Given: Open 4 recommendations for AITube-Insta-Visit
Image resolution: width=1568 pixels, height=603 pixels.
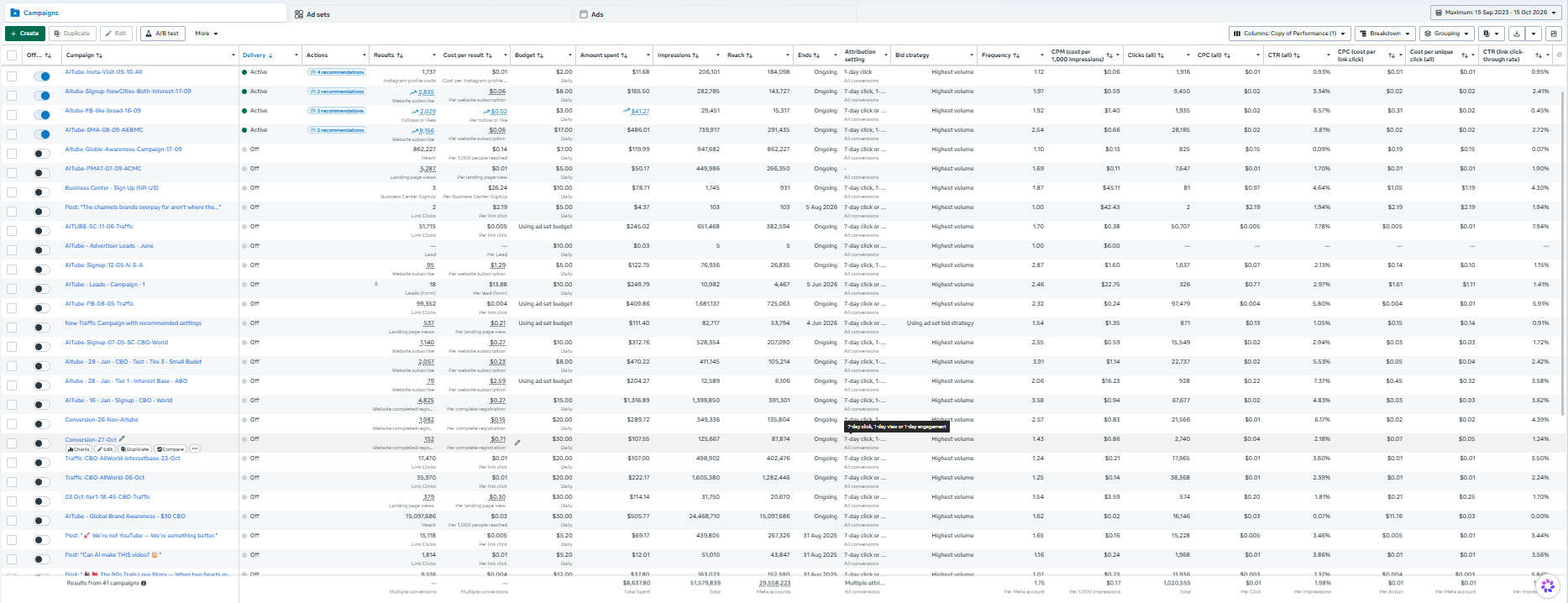Looking at the screenshot, I should tap(338, 72).
